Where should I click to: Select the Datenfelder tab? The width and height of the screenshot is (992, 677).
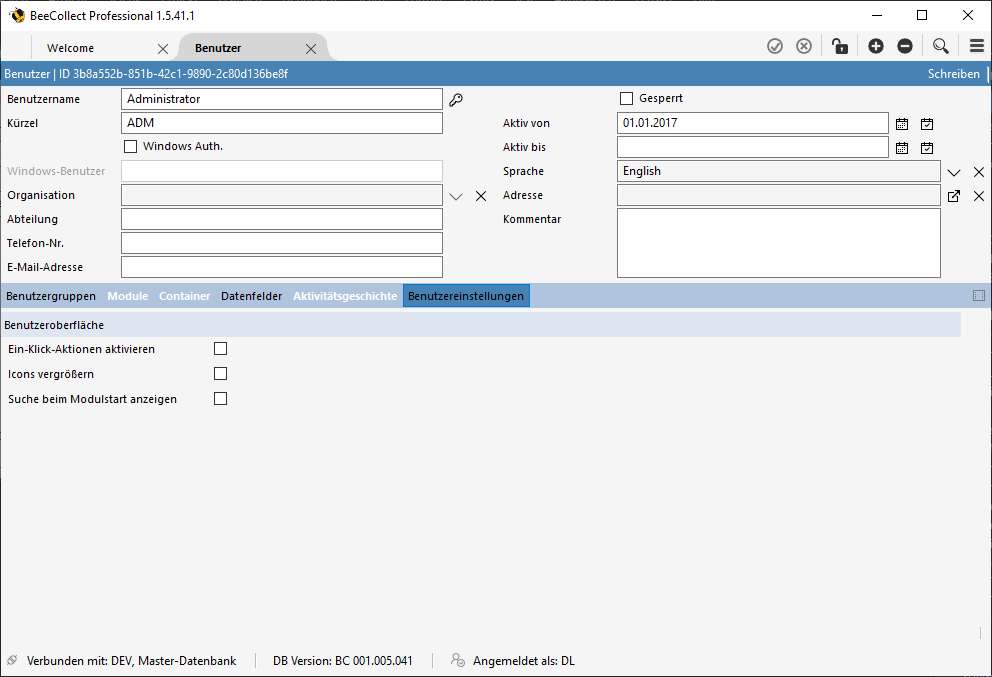coord(251,296)
